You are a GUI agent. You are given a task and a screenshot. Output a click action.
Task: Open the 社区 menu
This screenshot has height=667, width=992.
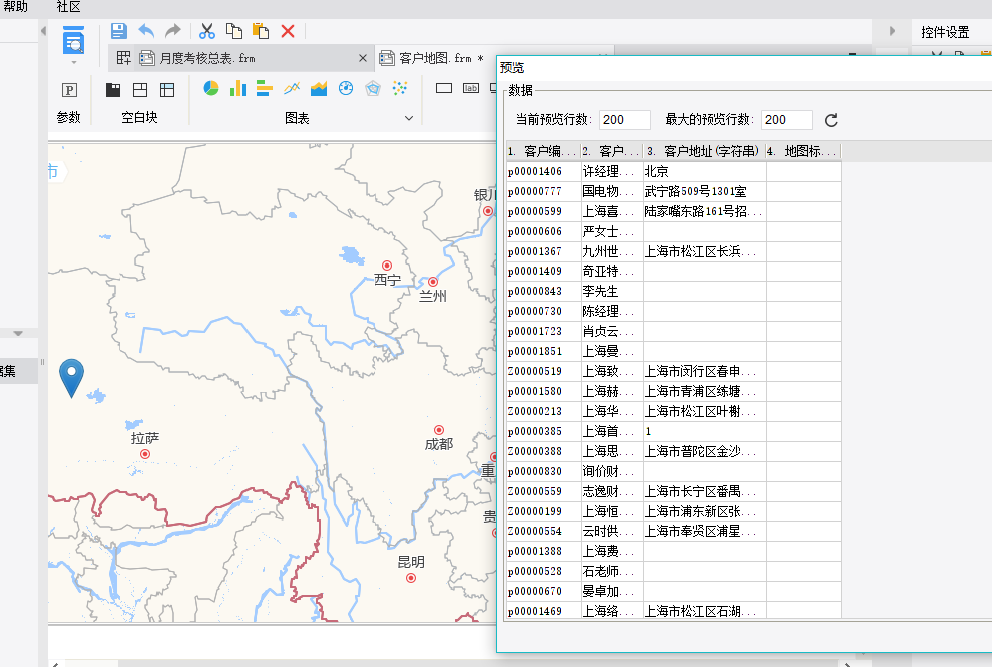click(68, 7)
